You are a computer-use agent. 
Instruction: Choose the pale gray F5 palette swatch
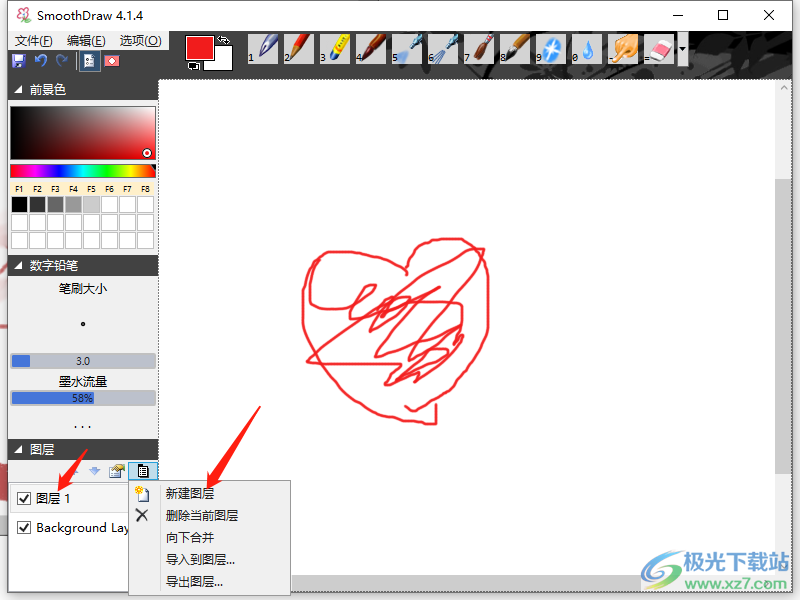pyautogui.click(x=91, y=205)
